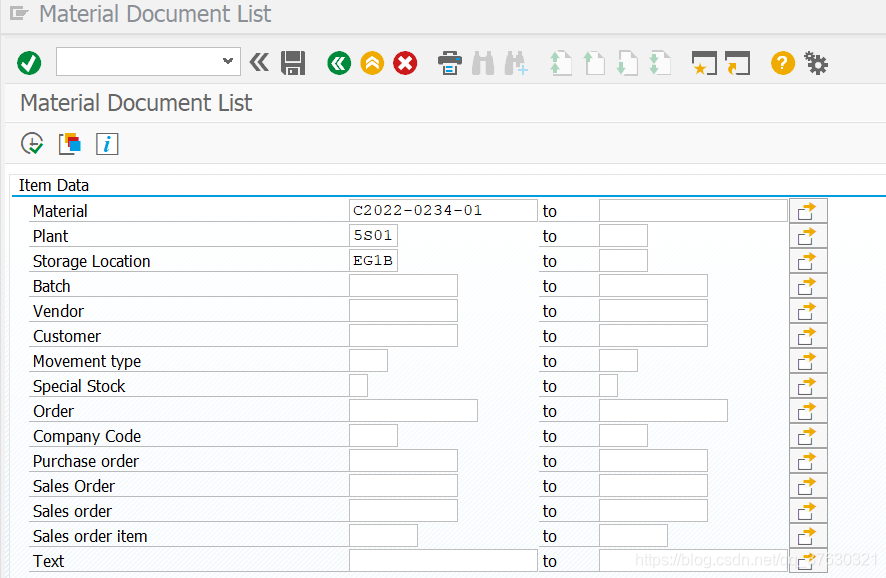
Task: Open multiple selection for Plant
Action: click(807, 235)
